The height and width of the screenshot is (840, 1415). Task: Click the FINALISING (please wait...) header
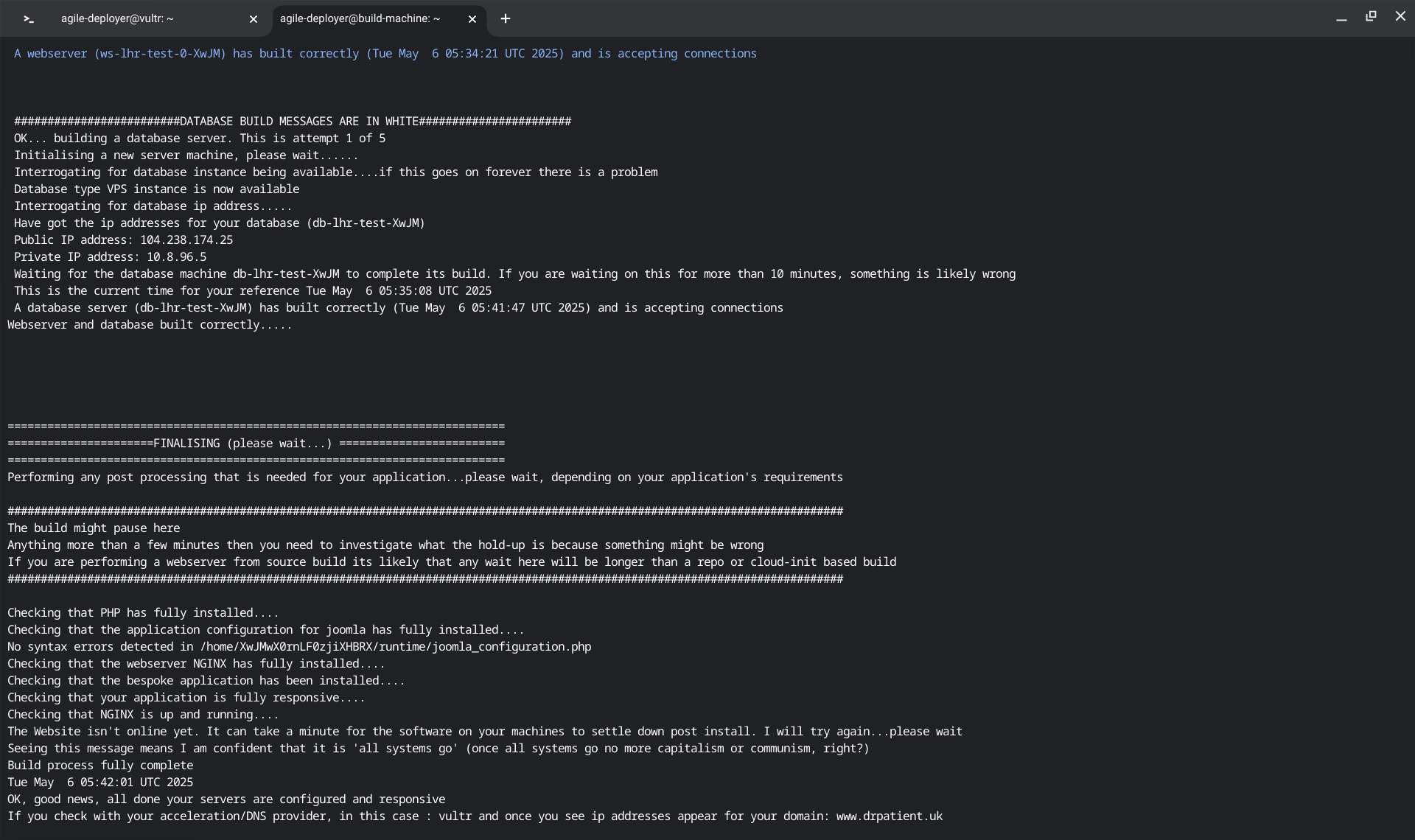click(243, 444)
